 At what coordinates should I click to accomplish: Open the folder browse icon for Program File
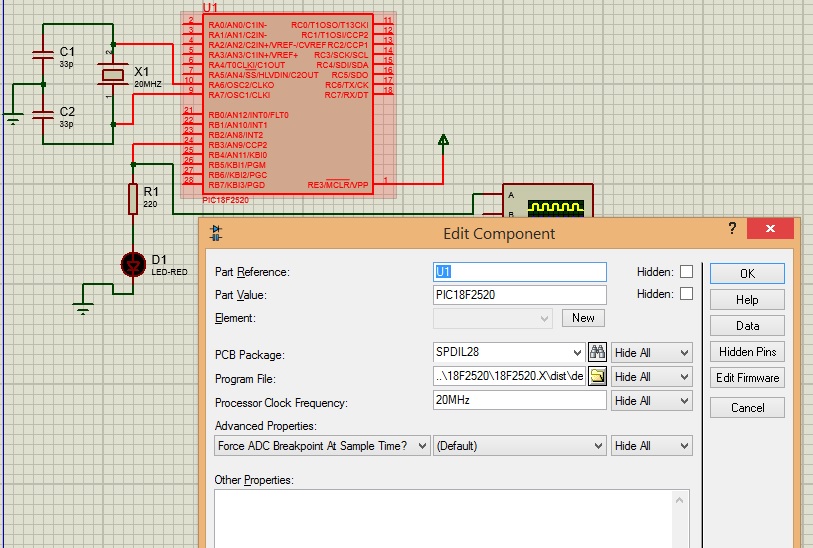coord(597,377)
